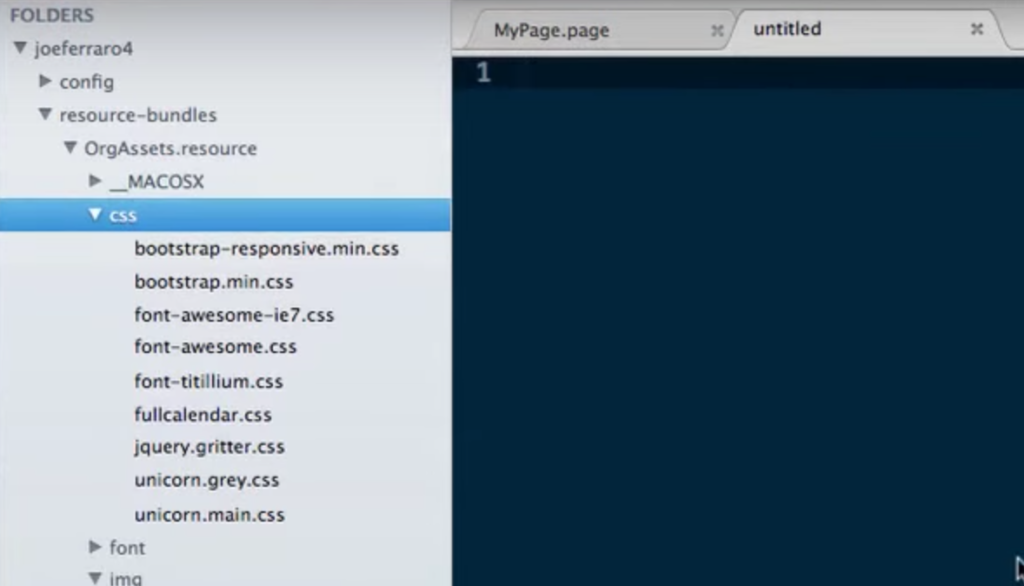Image resolution: width=1024 pixels, height=586 pixels.
Task: Open fullcalendar.css file
Action: pos(202,415)
